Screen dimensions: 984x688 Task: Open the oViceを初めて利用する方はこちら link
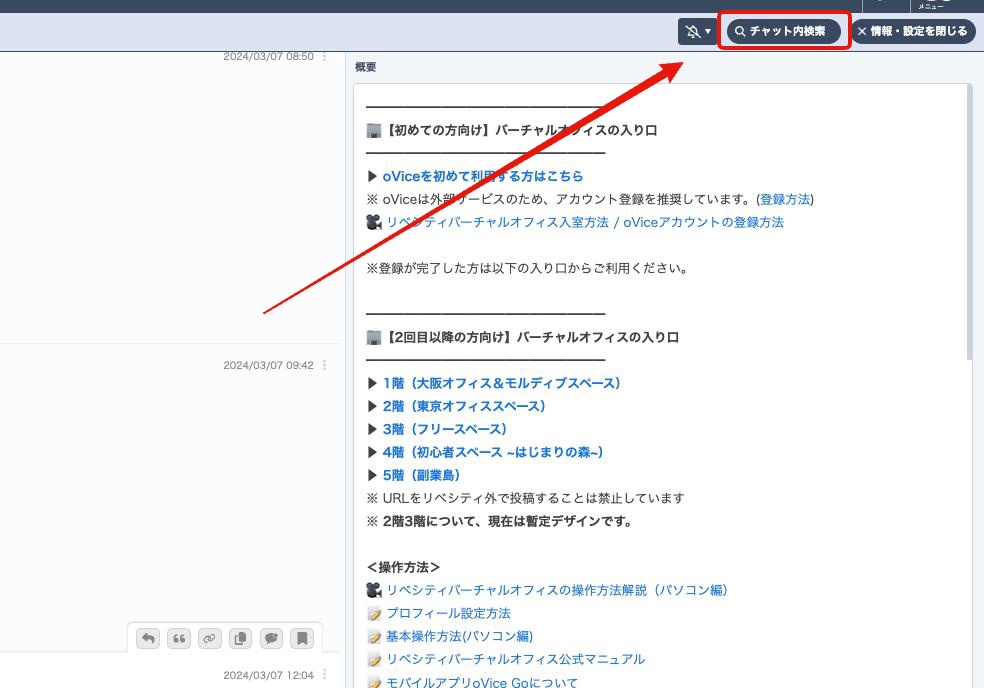(482, 176)
